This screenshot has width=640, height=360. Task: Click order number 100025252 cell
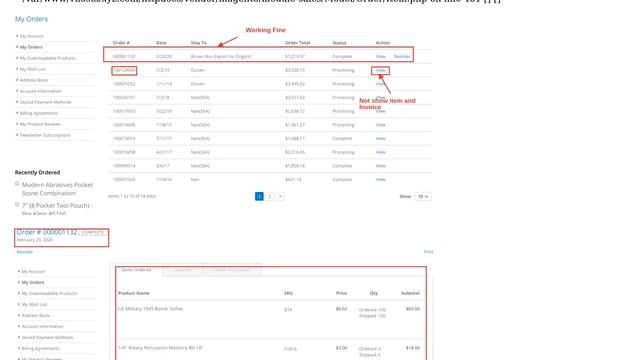(124, 84)
